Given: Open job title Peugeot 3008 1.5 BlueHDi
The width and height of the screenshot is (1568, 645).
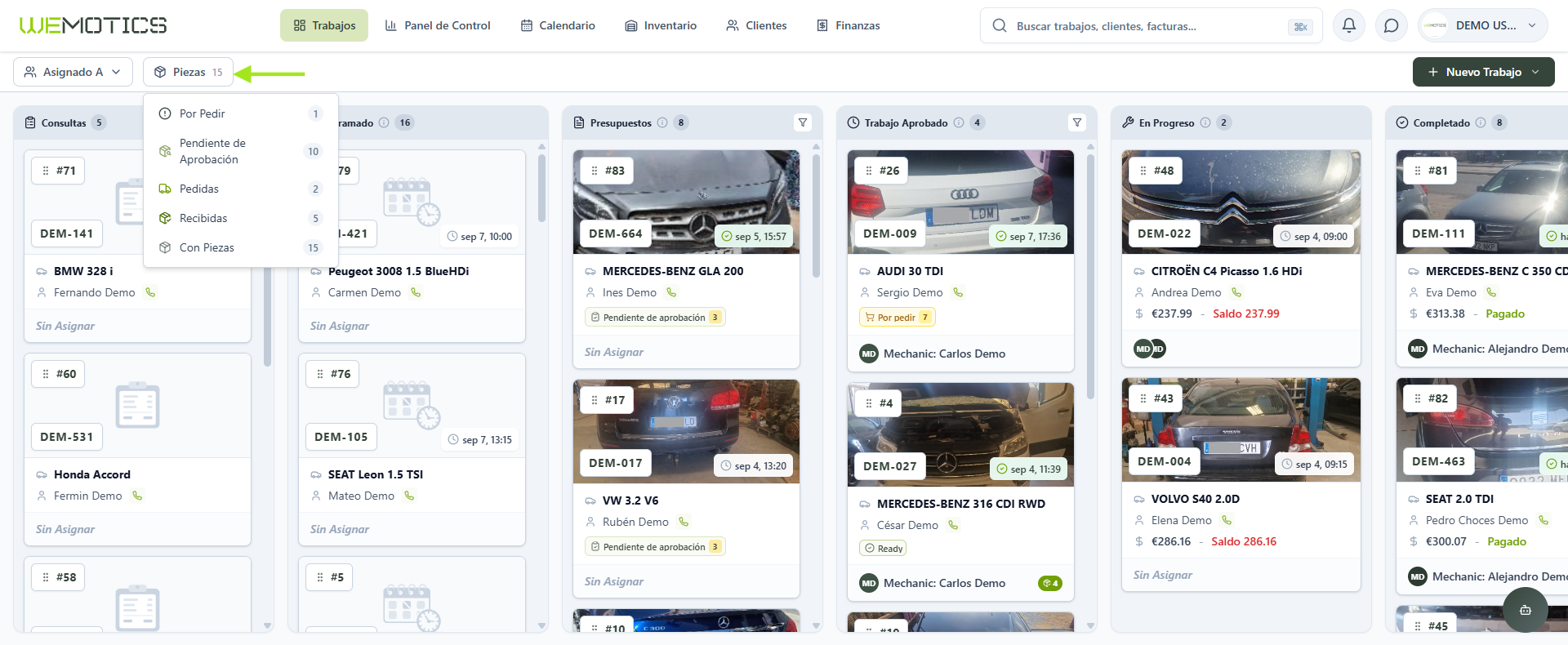Looking at the screenshot, I should tap(399, 271).
